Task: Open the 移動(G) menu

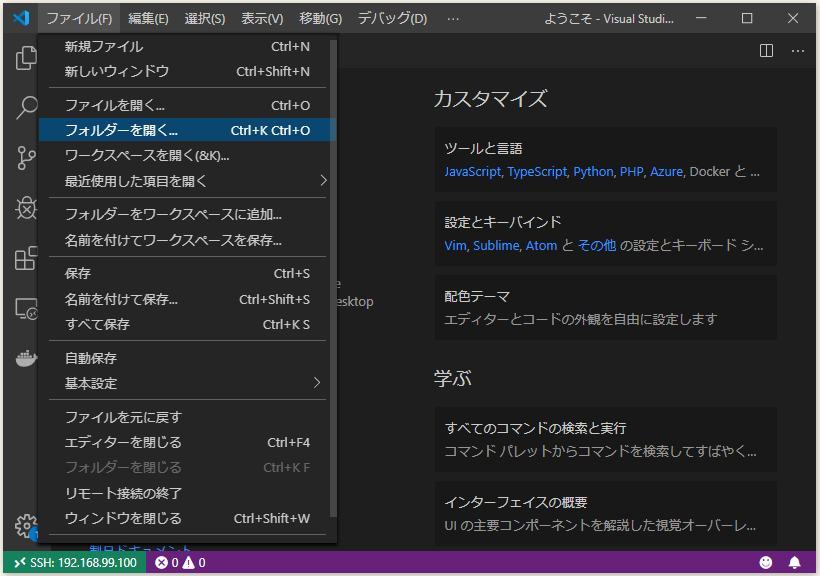Action: click(x=320, y=19)
